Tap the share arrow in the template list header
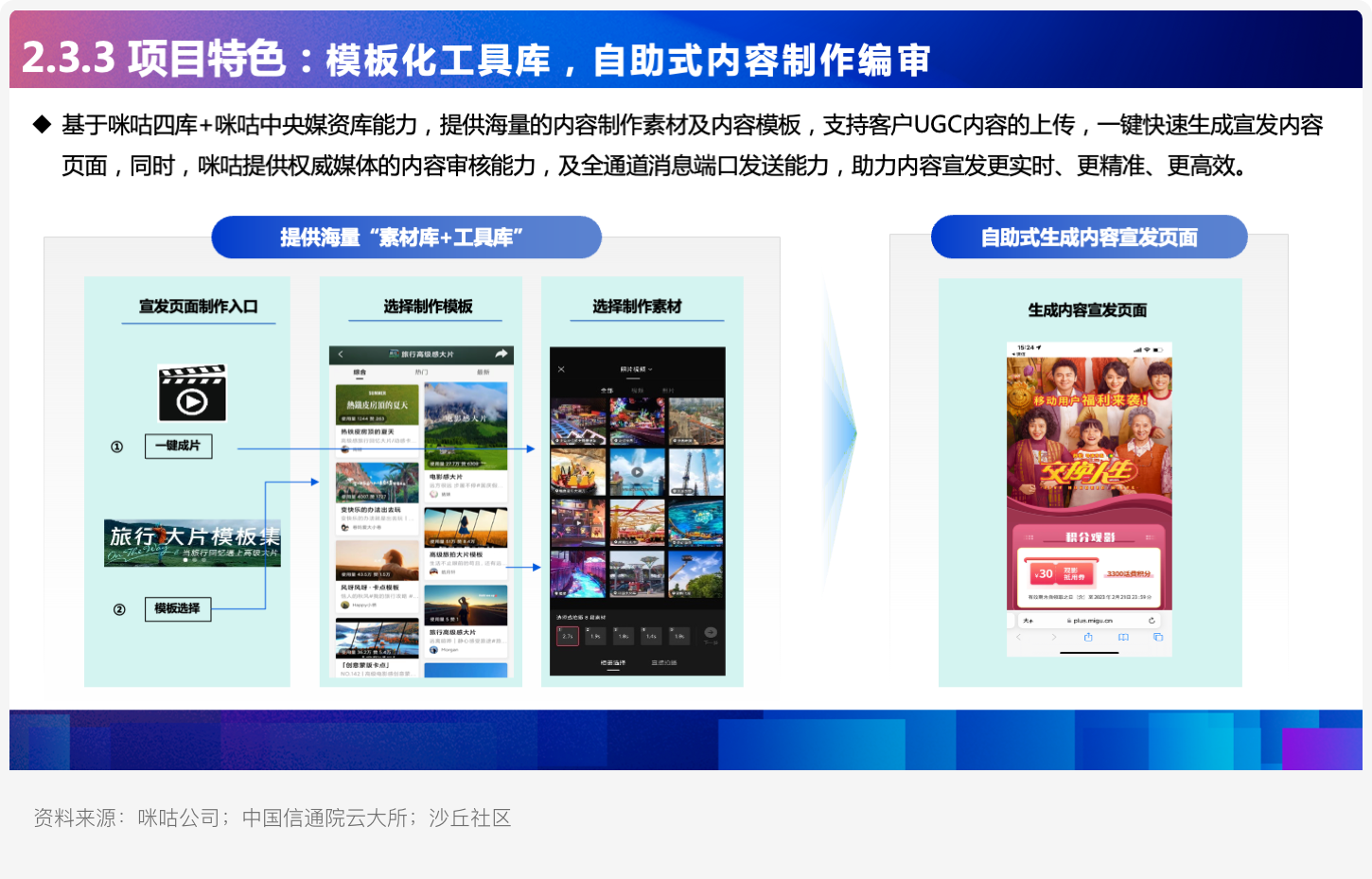Viewport: 1372px width, 879px height. [x=501, y=354]
